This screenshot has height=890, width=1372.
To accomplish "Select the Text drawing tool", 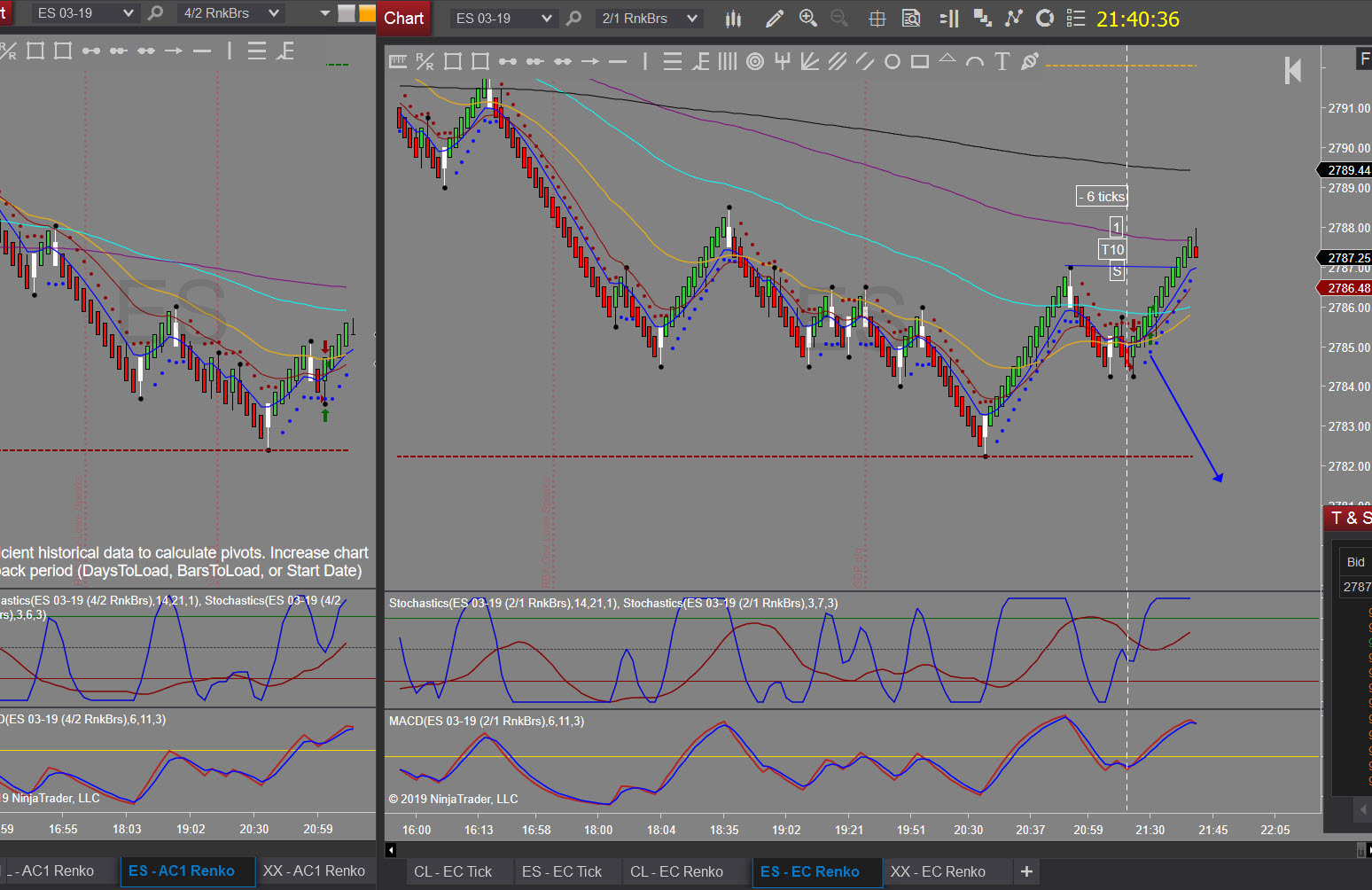I will 1002,61.
